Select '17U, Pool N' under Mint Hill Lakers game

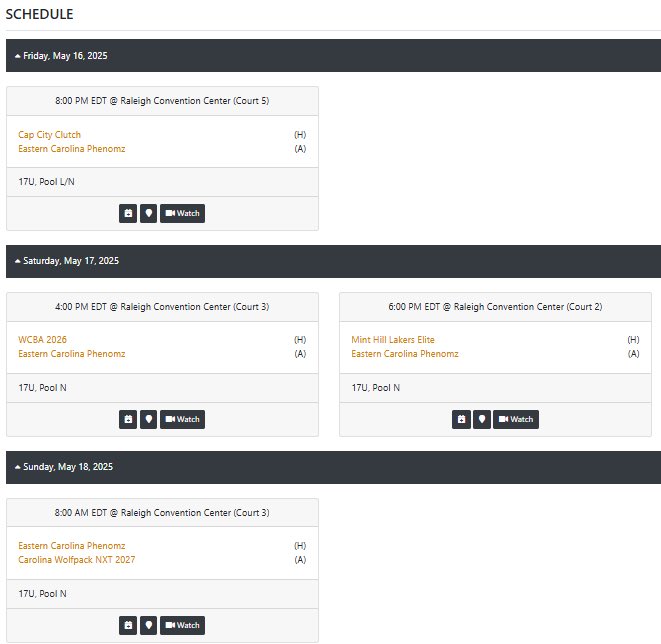pyautogui.click(x=376, y=388)
